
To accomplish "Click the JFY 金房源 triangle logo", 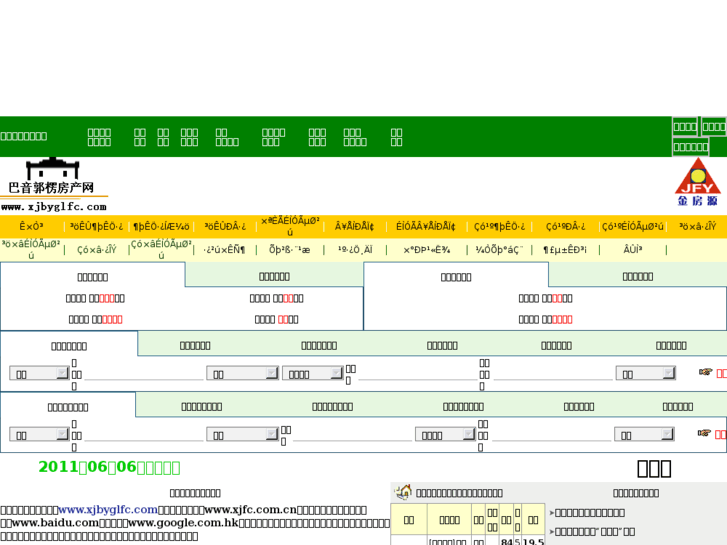I will (x=697, y=182).
